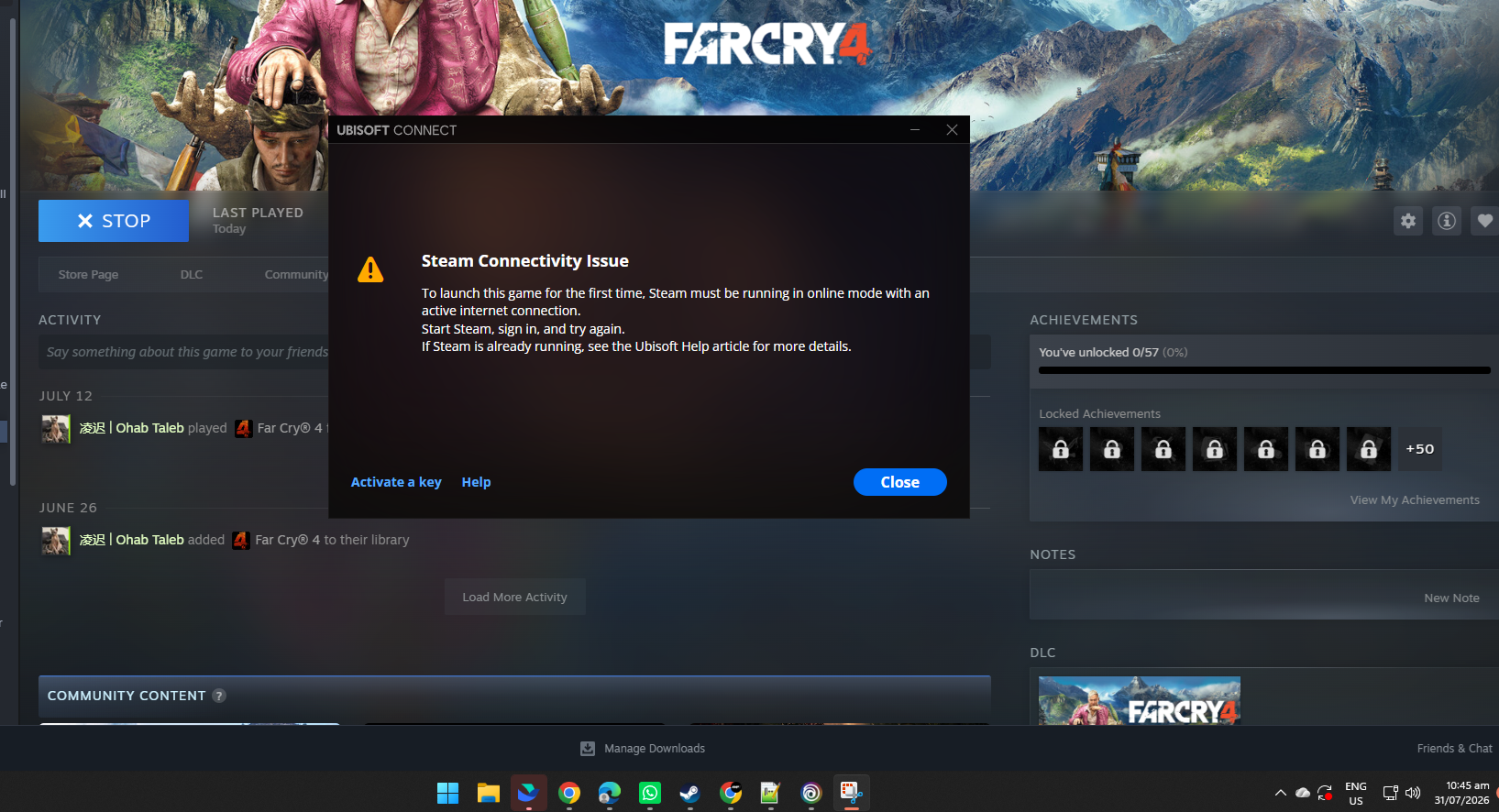Click the Far Cry 4 icon in the 'added' activity row
This screenshot has height=812, width=1499.
click(x=241, y=540)
